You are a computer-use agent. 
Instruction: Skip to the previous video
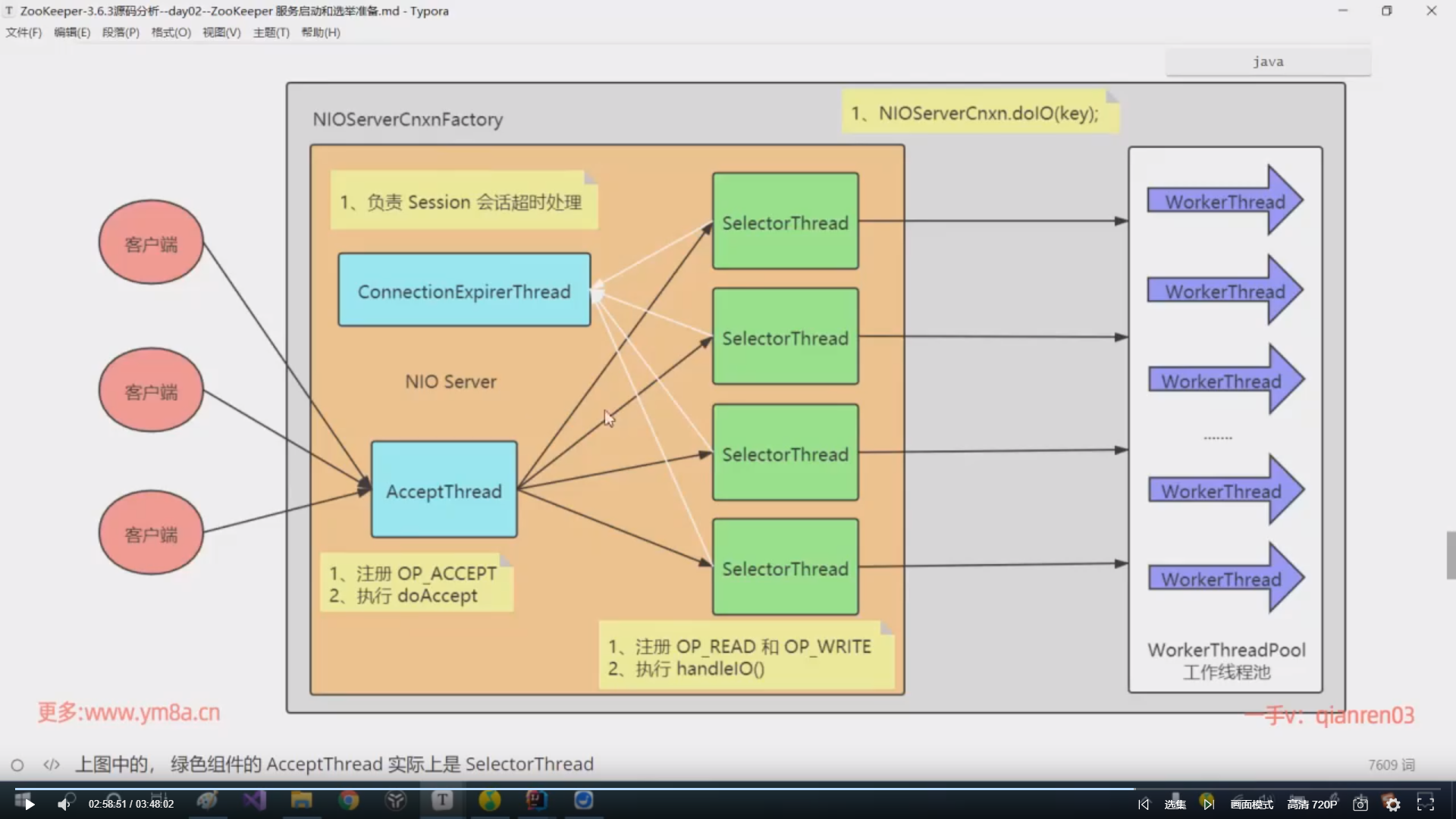point(1144,805)
